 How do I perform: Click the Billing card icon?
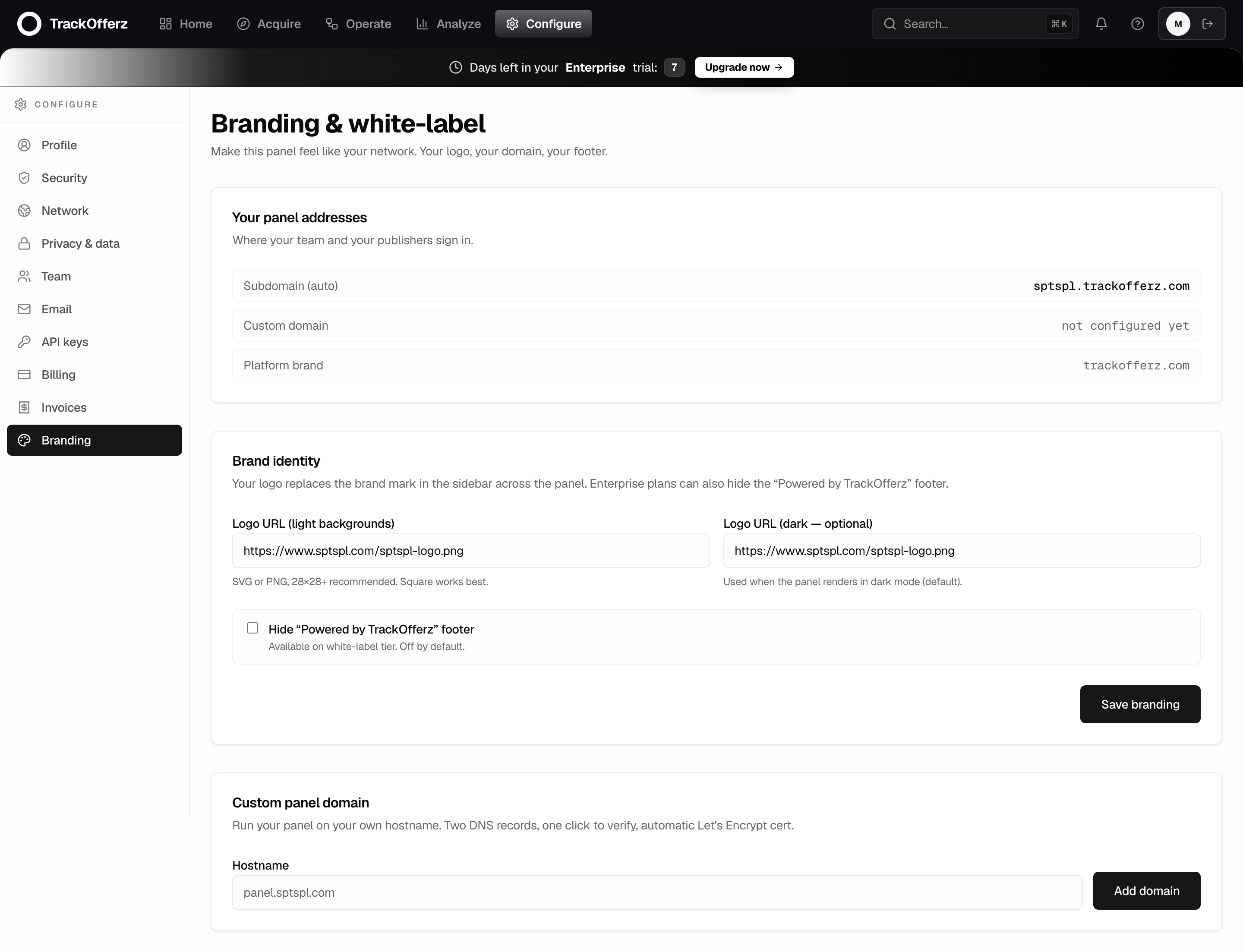(24, 375)
